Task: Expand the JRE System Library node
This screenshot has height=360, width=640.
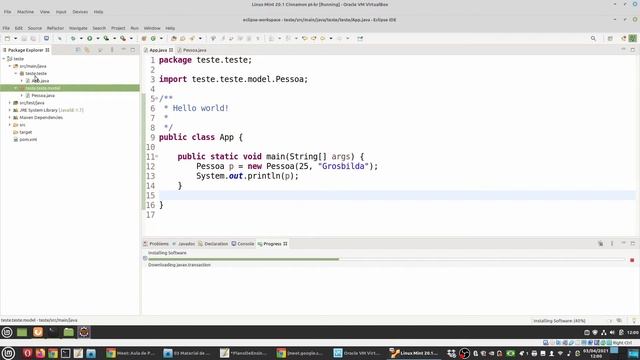Action: [x=10, y=110]
